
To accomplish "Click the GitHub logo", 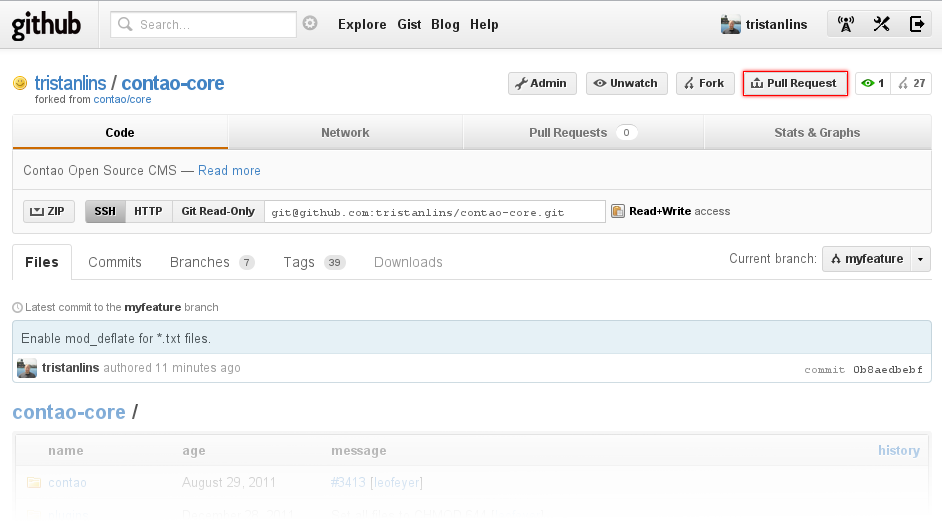I will tap(46, 25).
